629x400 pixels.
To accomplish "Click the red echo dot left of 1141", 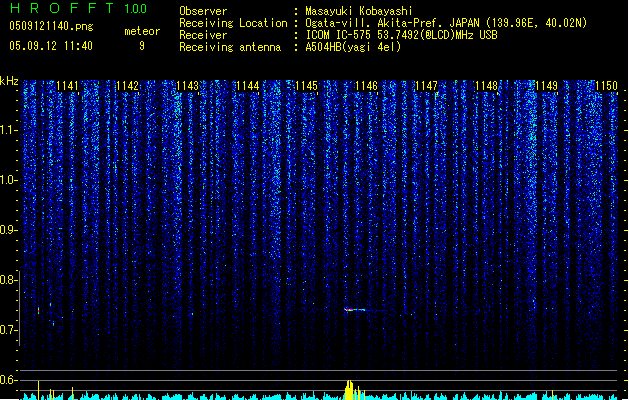I will (39, 311).
